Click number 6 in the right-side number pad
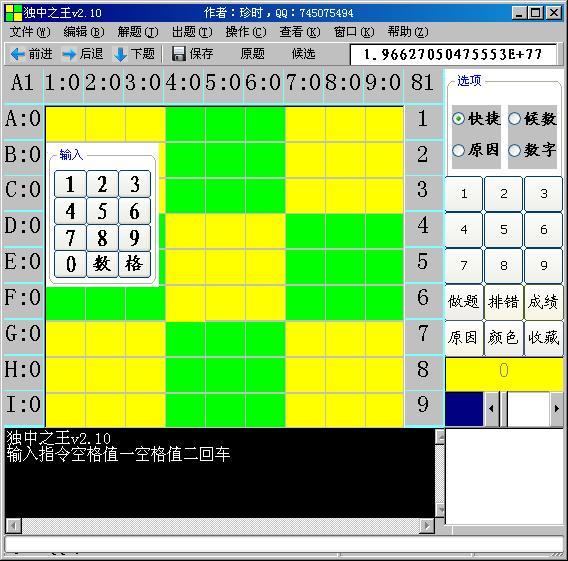Screen dimensions: 568x561 click(x=543, y=230)
